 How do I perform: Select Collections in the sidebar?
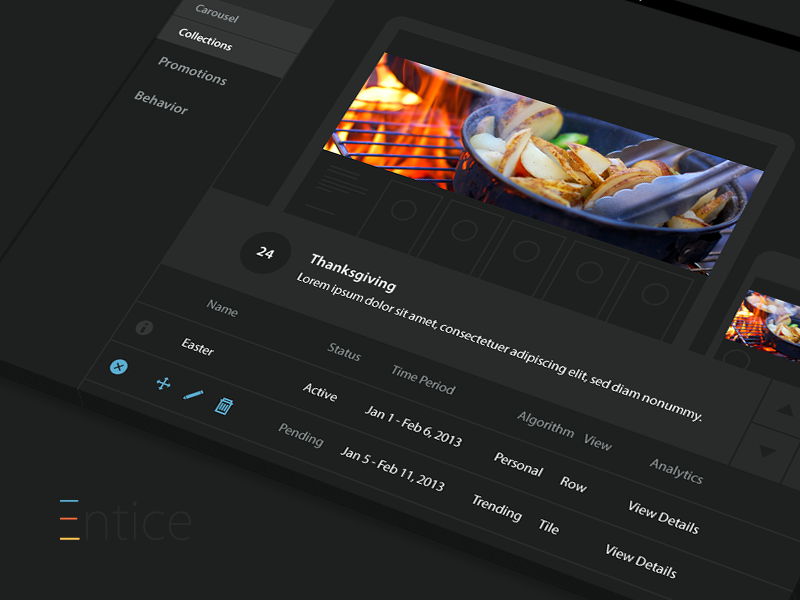coord(205,39)
